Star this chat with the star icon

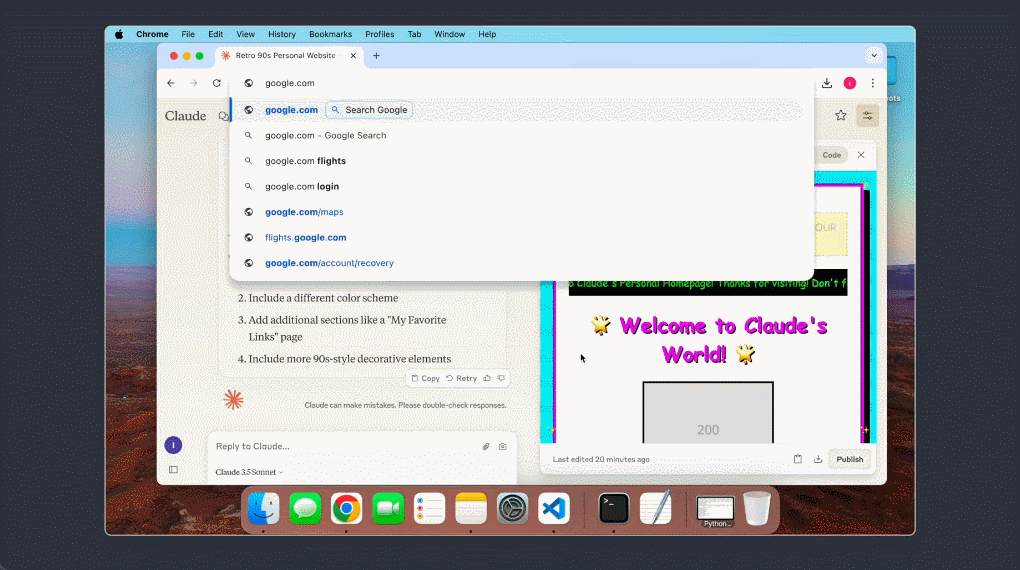click(x=841, y=116)
